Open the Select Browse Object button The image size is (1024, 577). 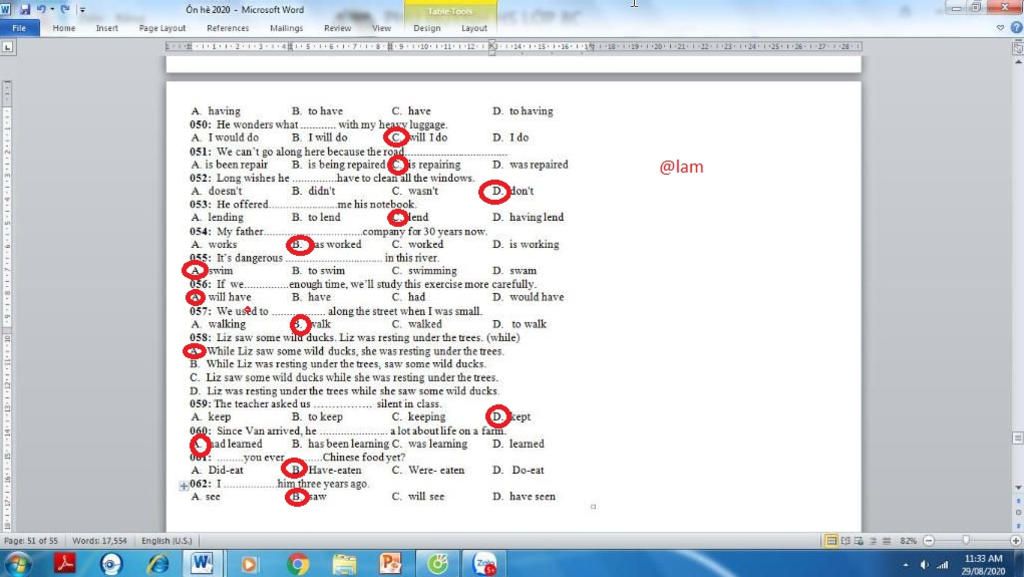tap(1017, 512)
